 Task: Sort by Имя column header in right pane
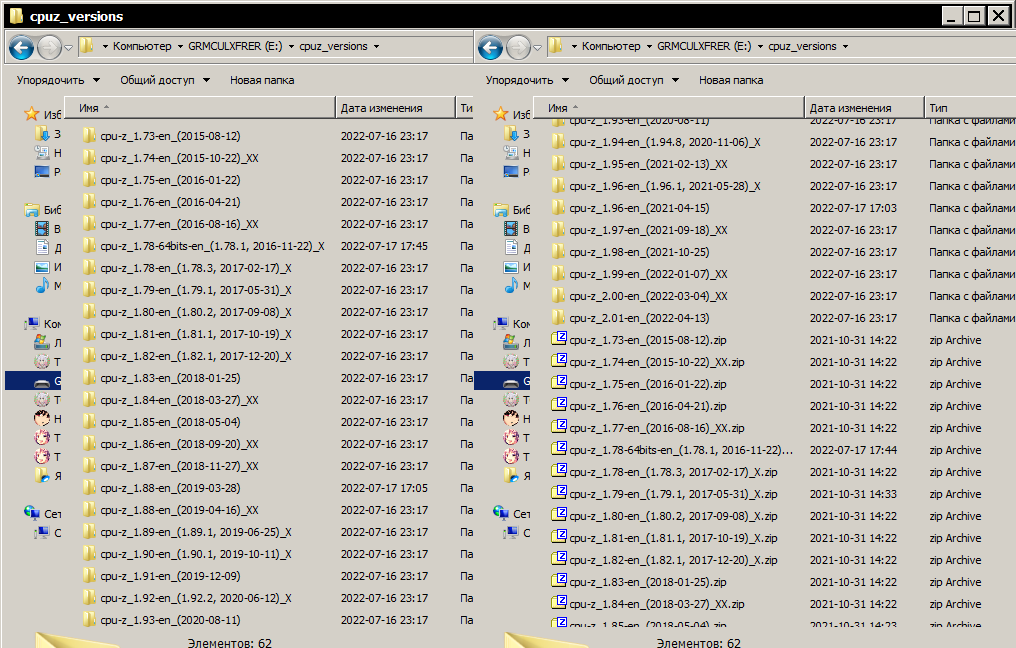(669, 108)
